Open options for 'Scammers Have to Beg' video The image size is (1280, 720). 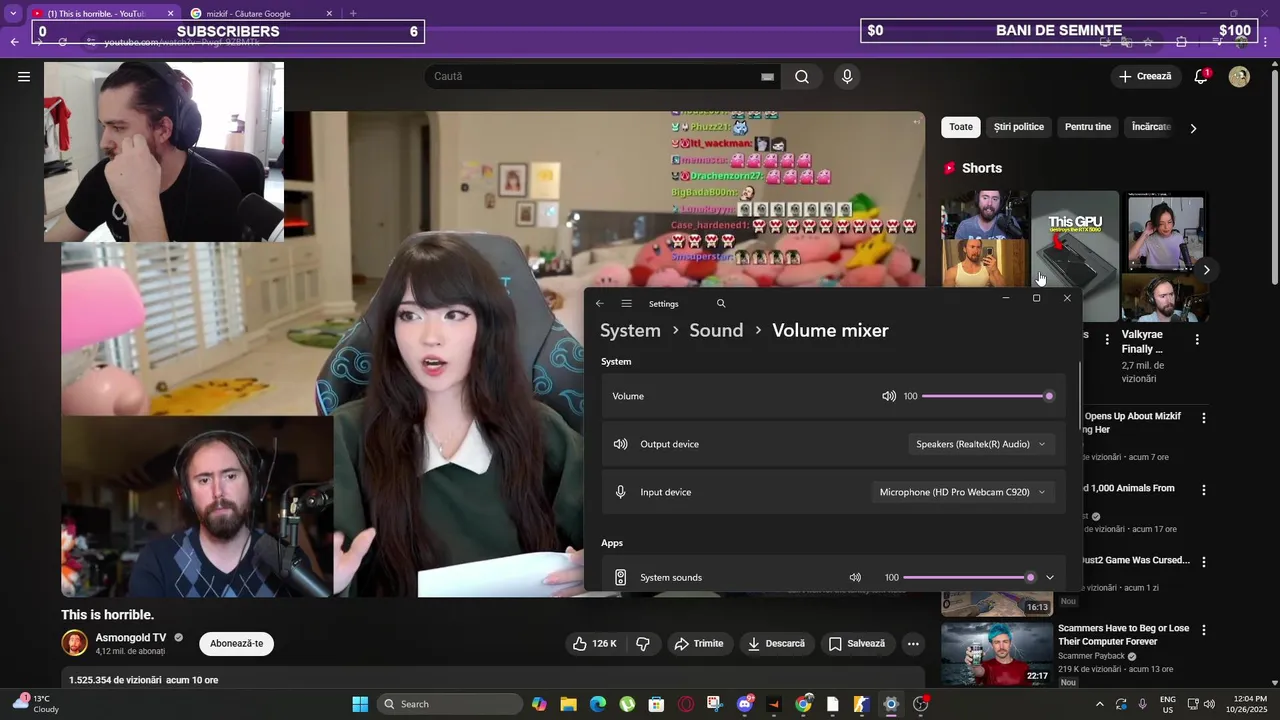coord(1204,630)
